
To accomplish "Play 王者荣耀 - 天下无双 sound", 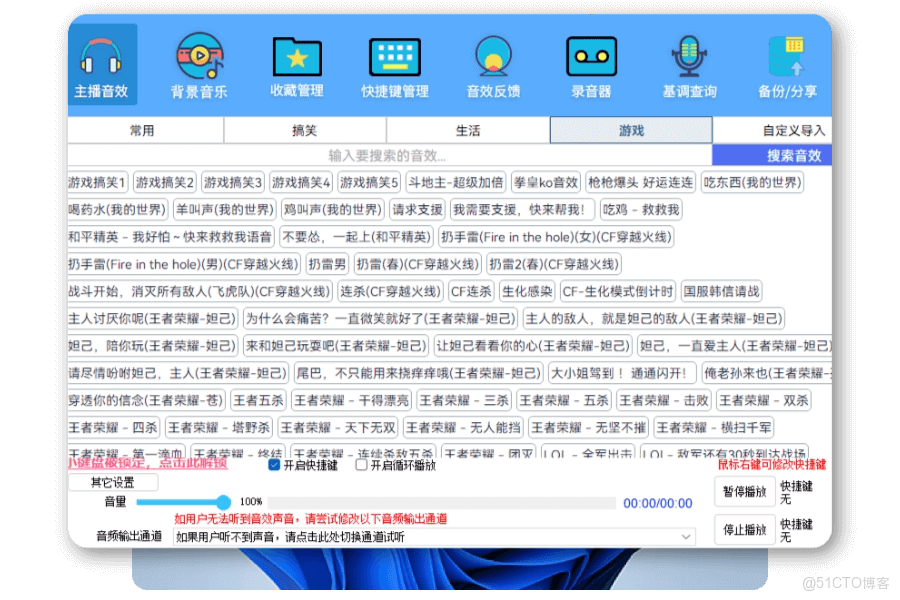I will (338, 428).
